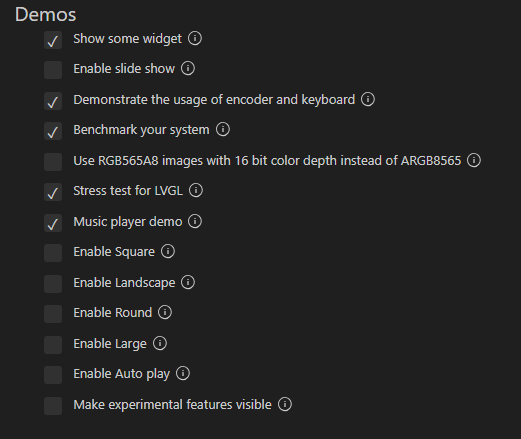The image size is (521, 439).
Task: Show info for Enable Auto play
Action: click(183, 373)
